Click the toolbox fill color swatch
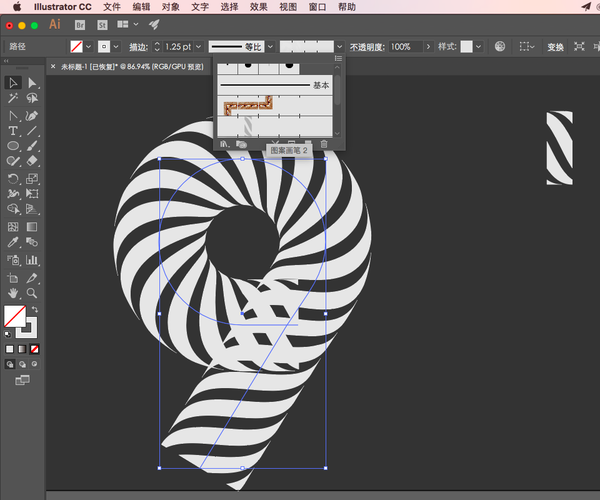Screen dimensions: 600x500 pos(14,318)
